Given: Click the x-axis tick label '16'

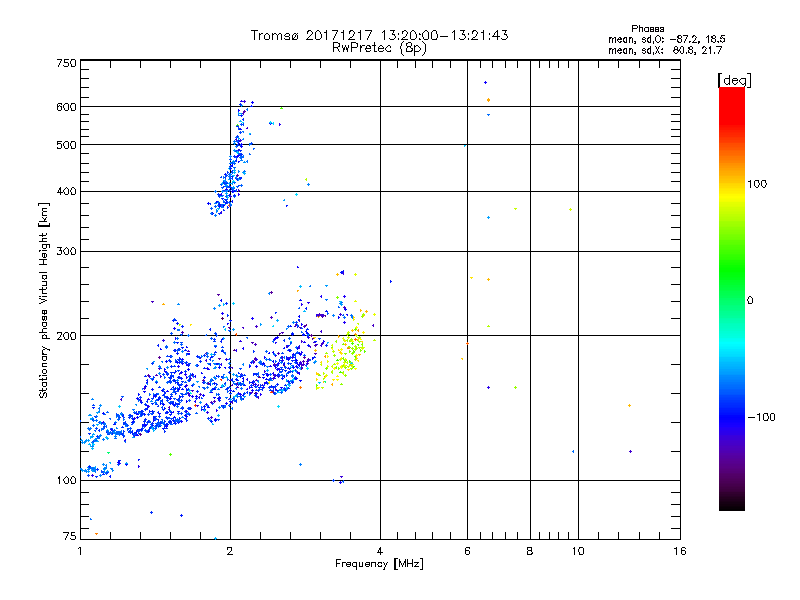Looking at the screenshot, I should (x=680, y=551).
